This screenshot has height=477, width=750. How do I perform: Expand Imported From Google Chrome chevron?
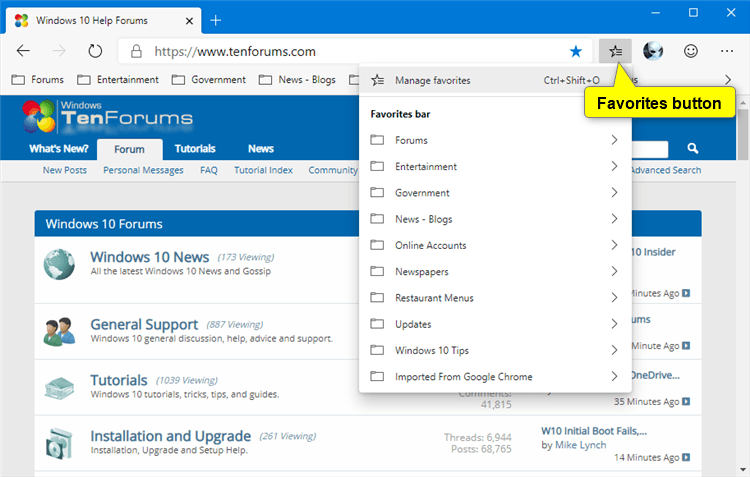[614, 377]
